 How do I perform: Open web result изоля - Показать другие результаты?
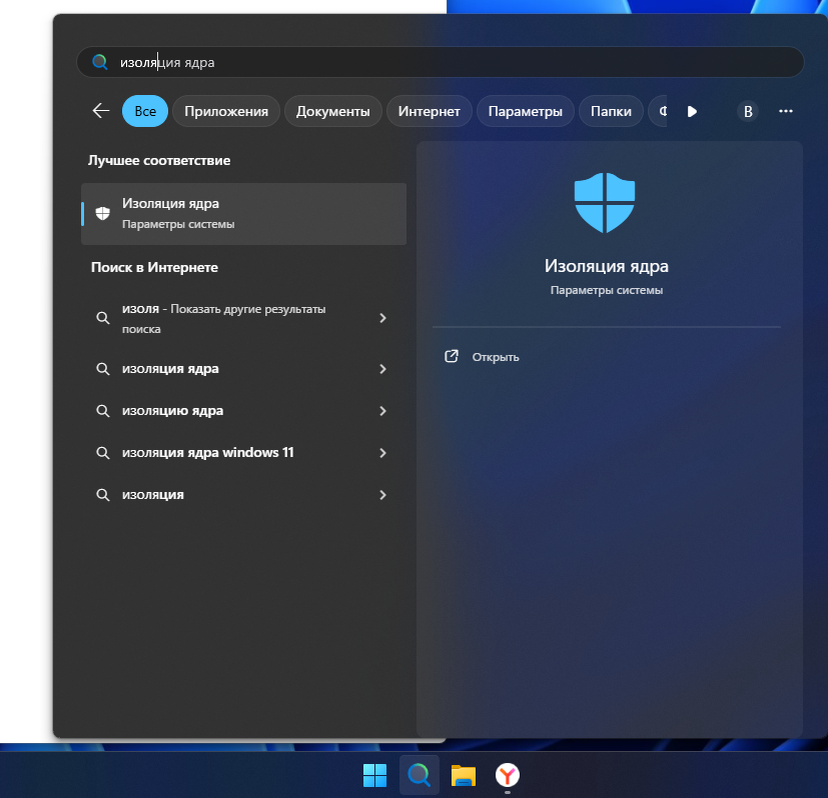(x=244, y=318)
